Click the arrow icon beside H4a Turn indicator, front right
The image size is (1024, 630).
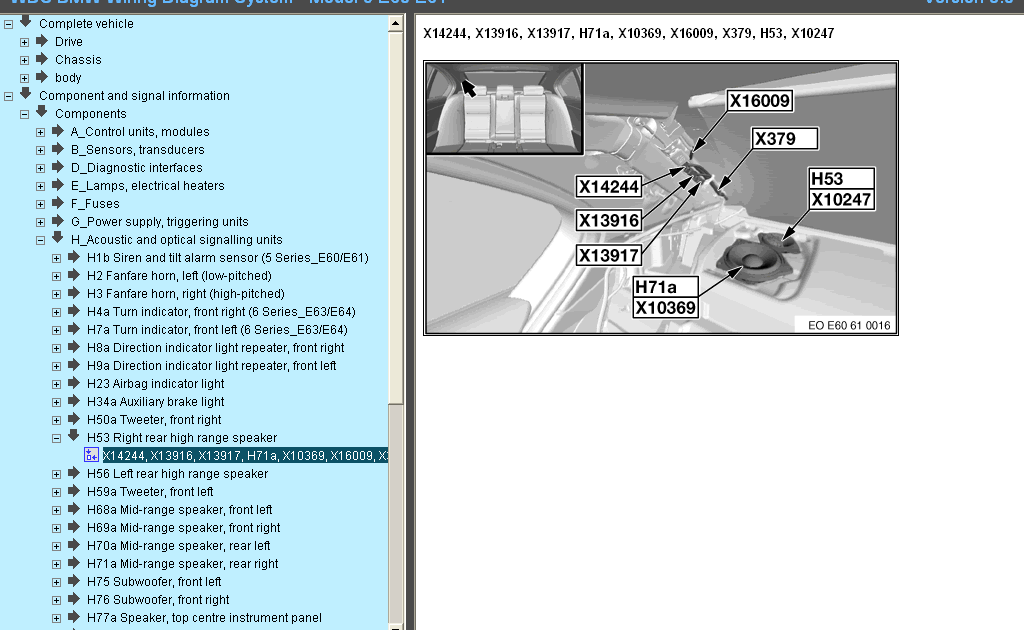click(74, 311)
